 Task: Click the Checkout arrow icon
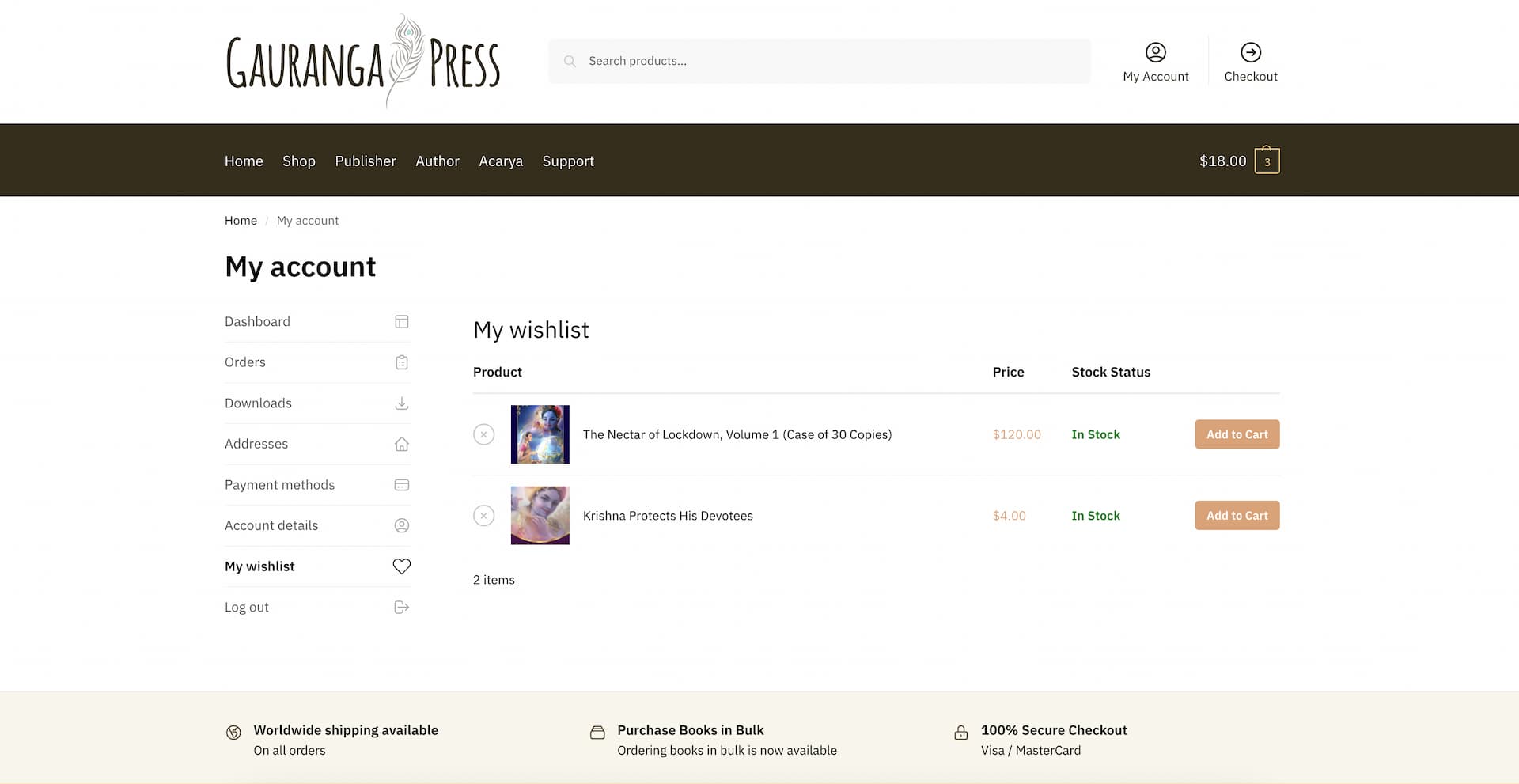1250,52
